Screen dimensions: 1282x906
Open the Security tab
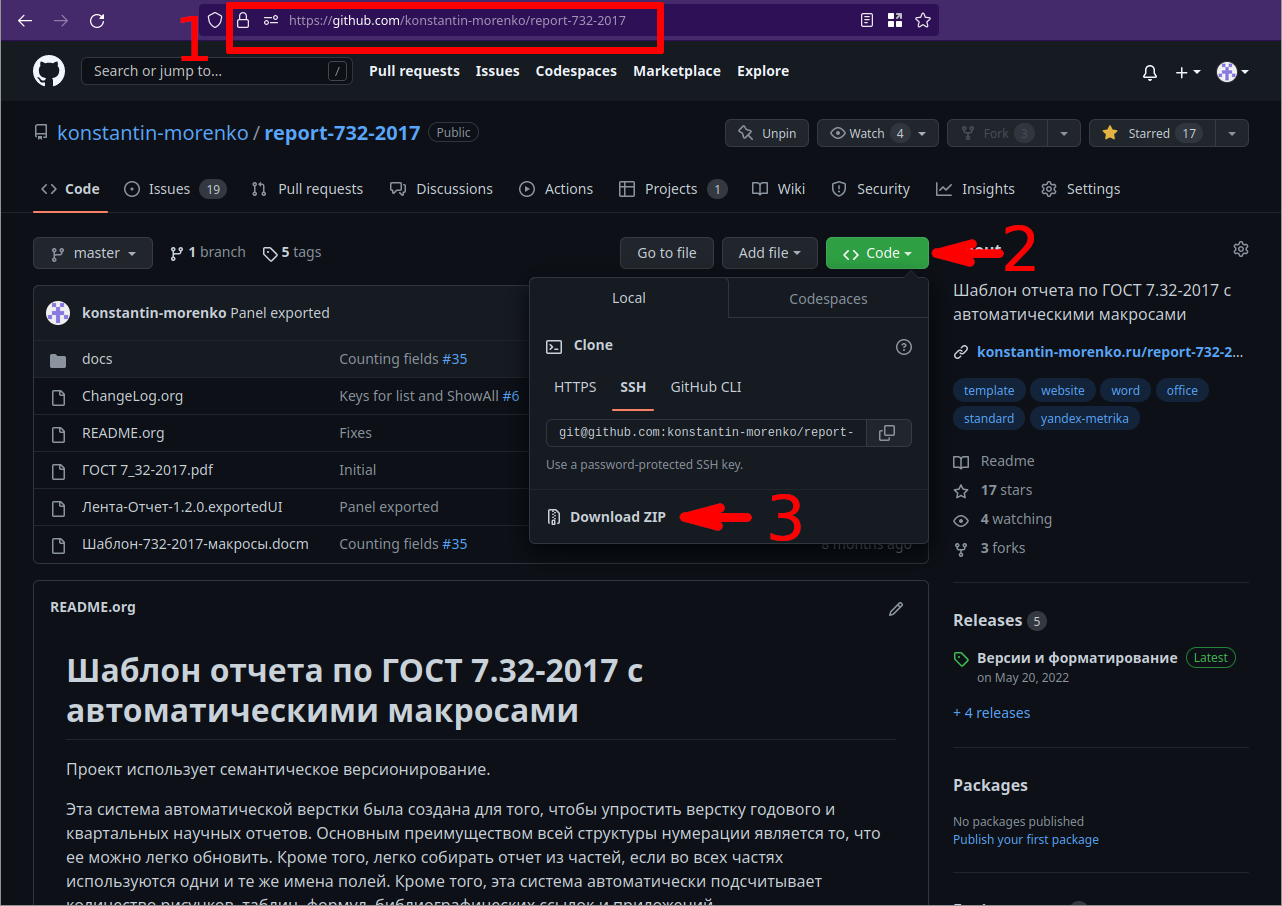[x=870, y=189]
